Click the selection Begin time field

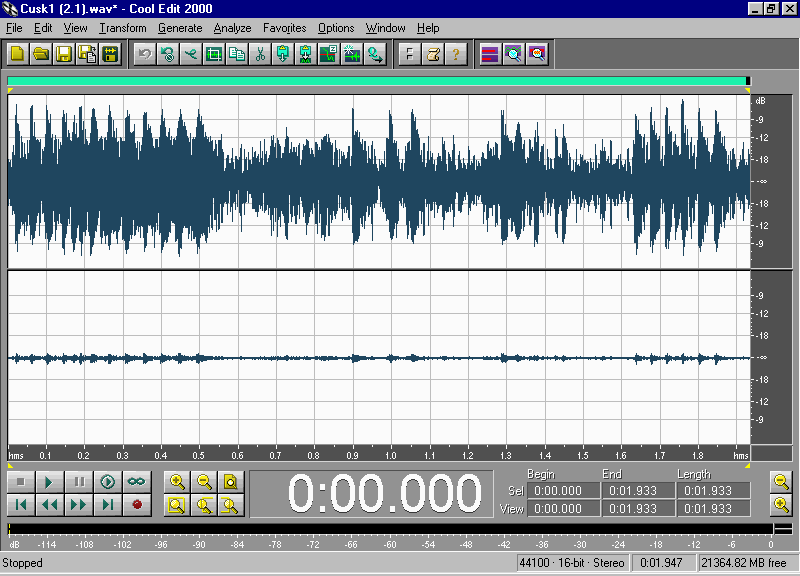tap(563, 491)
